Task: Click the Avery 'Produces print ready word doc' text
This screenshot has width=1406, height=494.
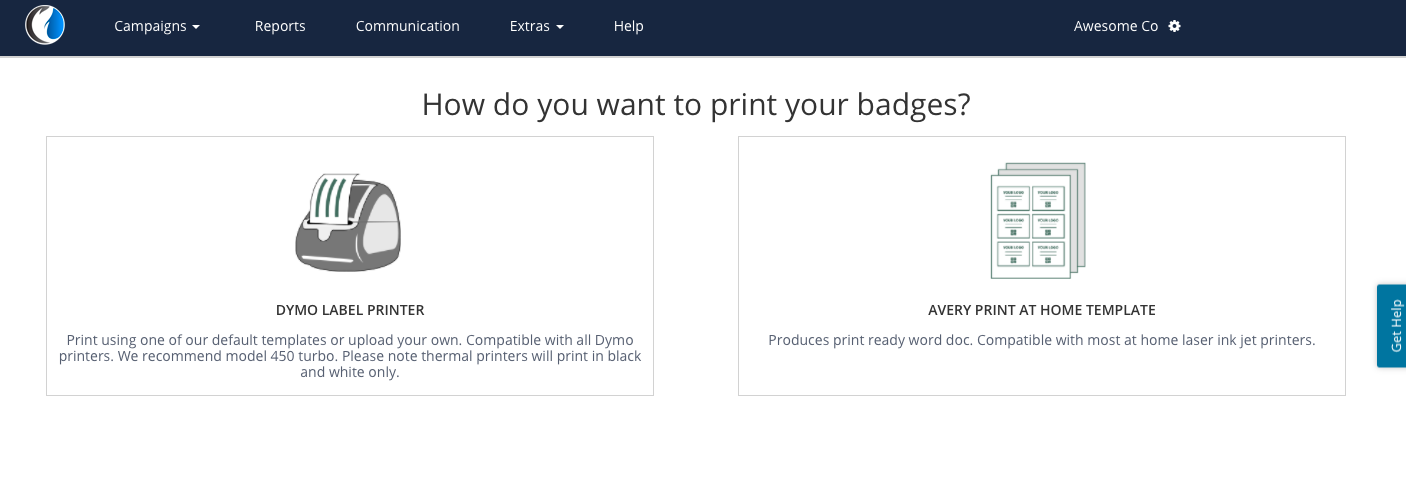Action: 1042,340
